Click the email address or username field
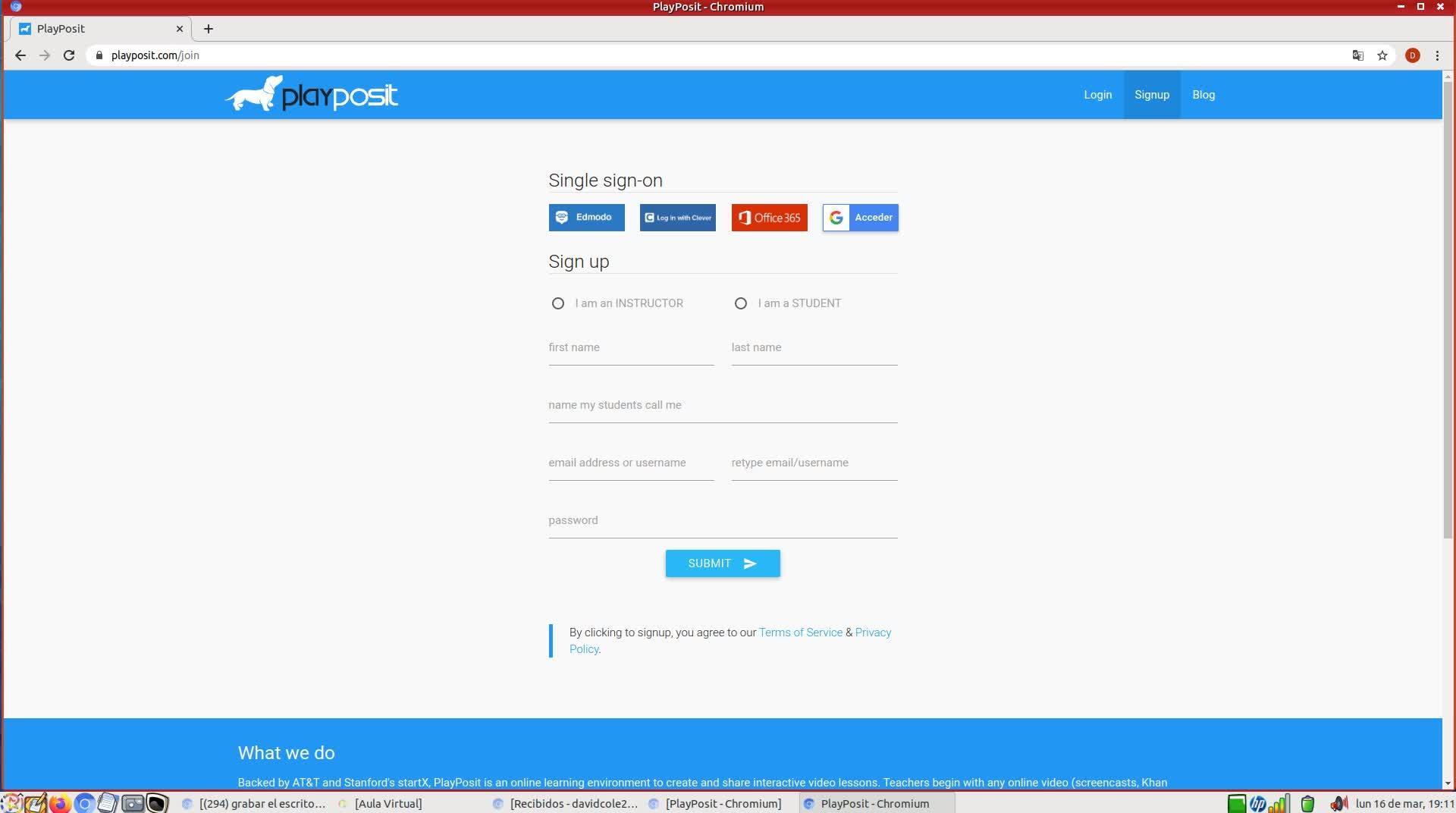The height and width of the screenshot is (813, 1456). pyautogui.click(x=631, y=463)
